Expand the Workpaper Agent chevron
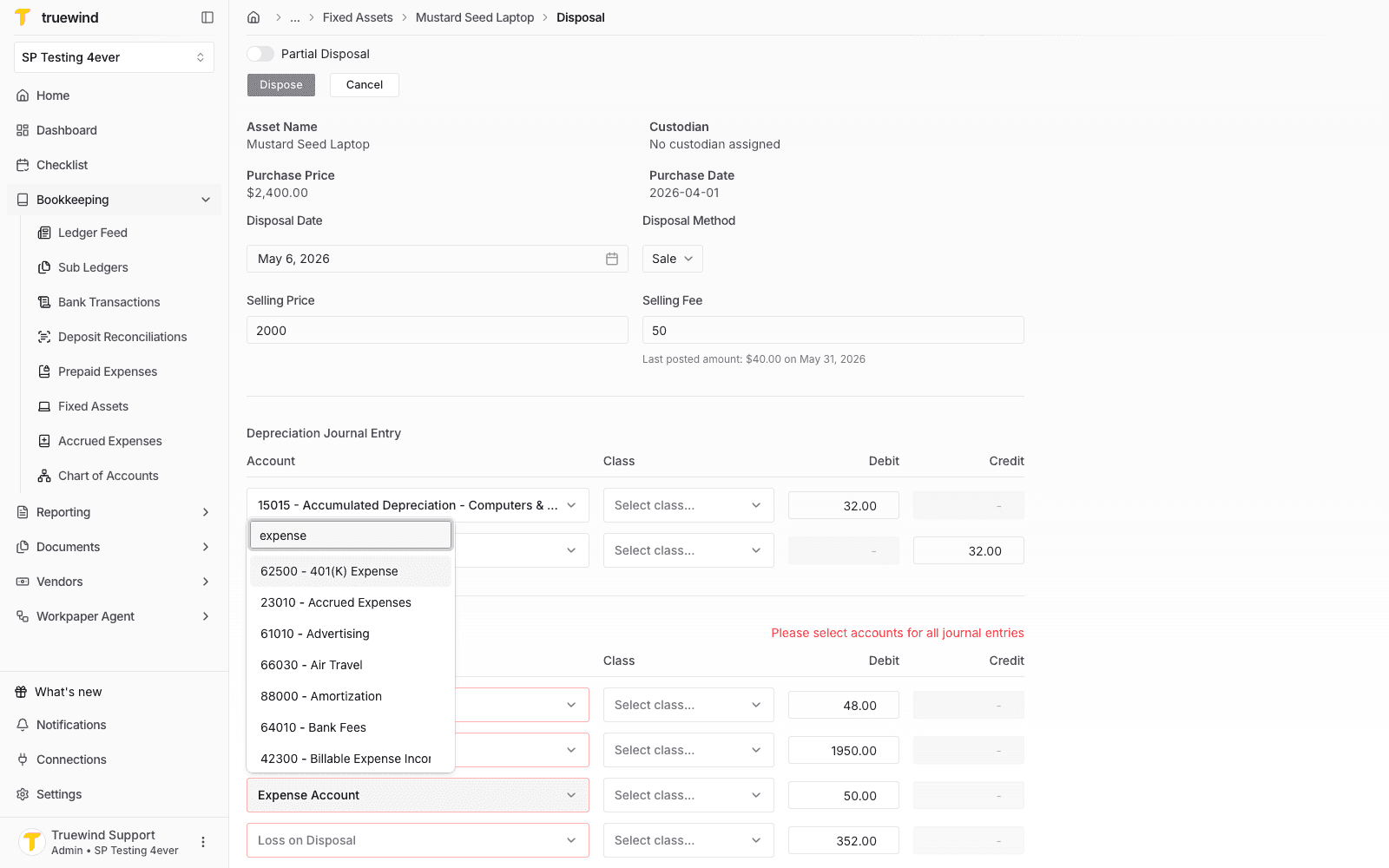 [x=206, y=616]
